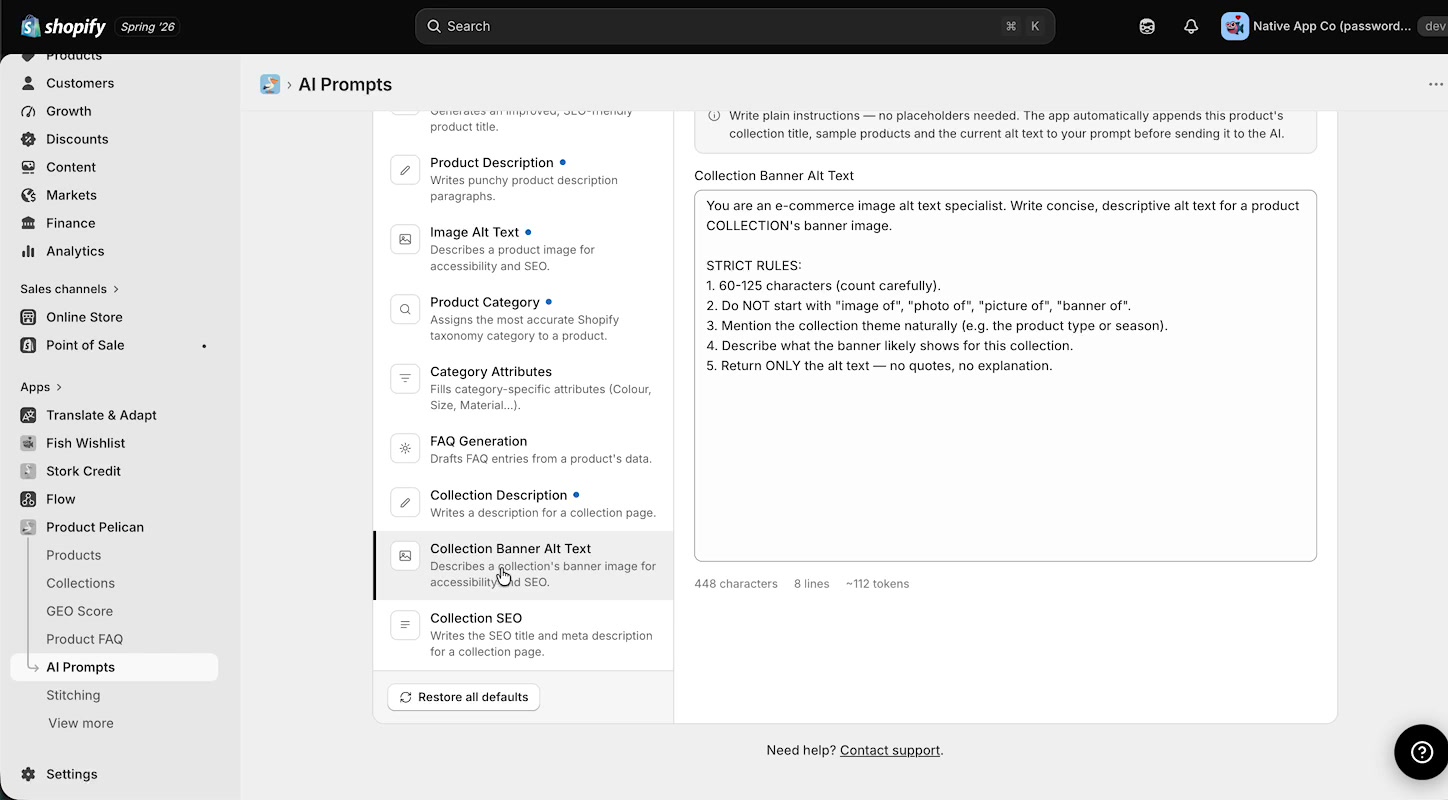Expand the Sales channels section

[69, 289]
